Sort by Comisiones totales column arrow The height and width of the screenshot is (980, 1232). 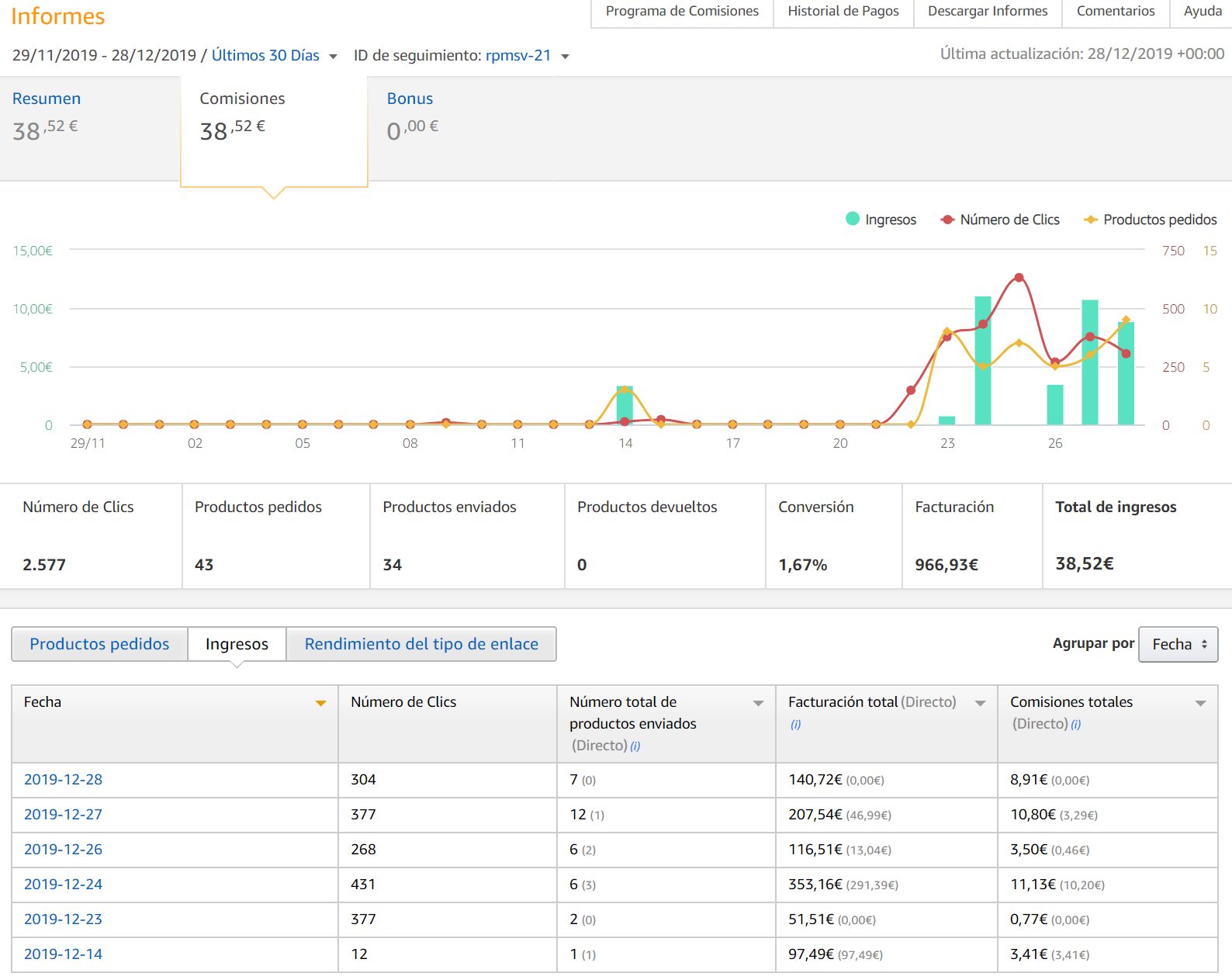pyautogui.click(x=1200, y=703)
